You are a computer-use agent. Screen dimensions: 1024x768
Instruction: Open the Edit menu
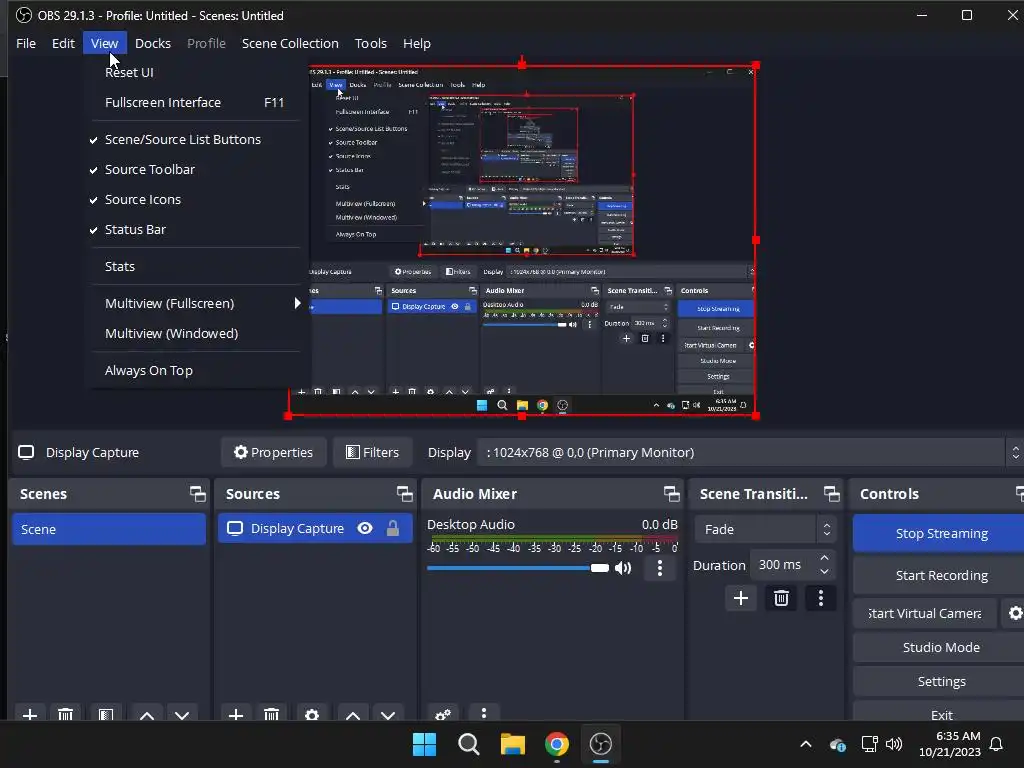pos(63,43)
